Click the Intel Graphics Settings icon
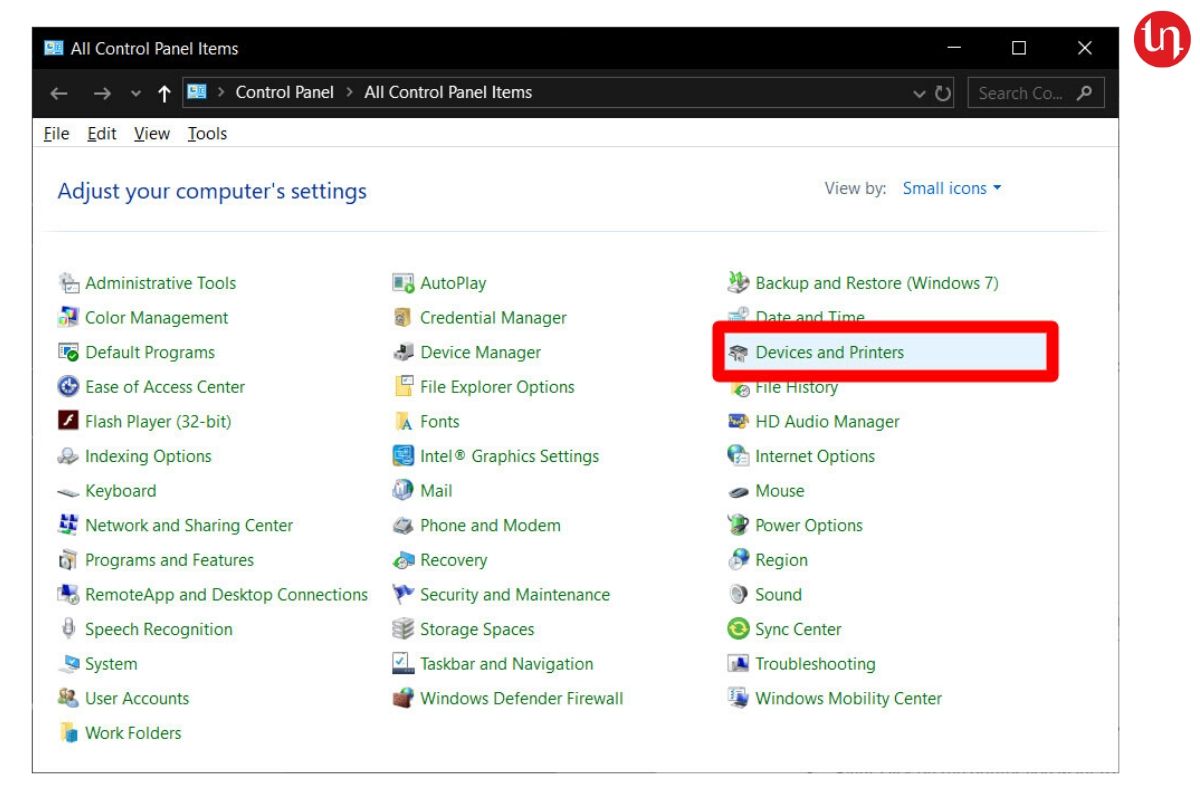The height and width of the screenshot is (800, 1200). pyautogui.click(x=403, y=456)
